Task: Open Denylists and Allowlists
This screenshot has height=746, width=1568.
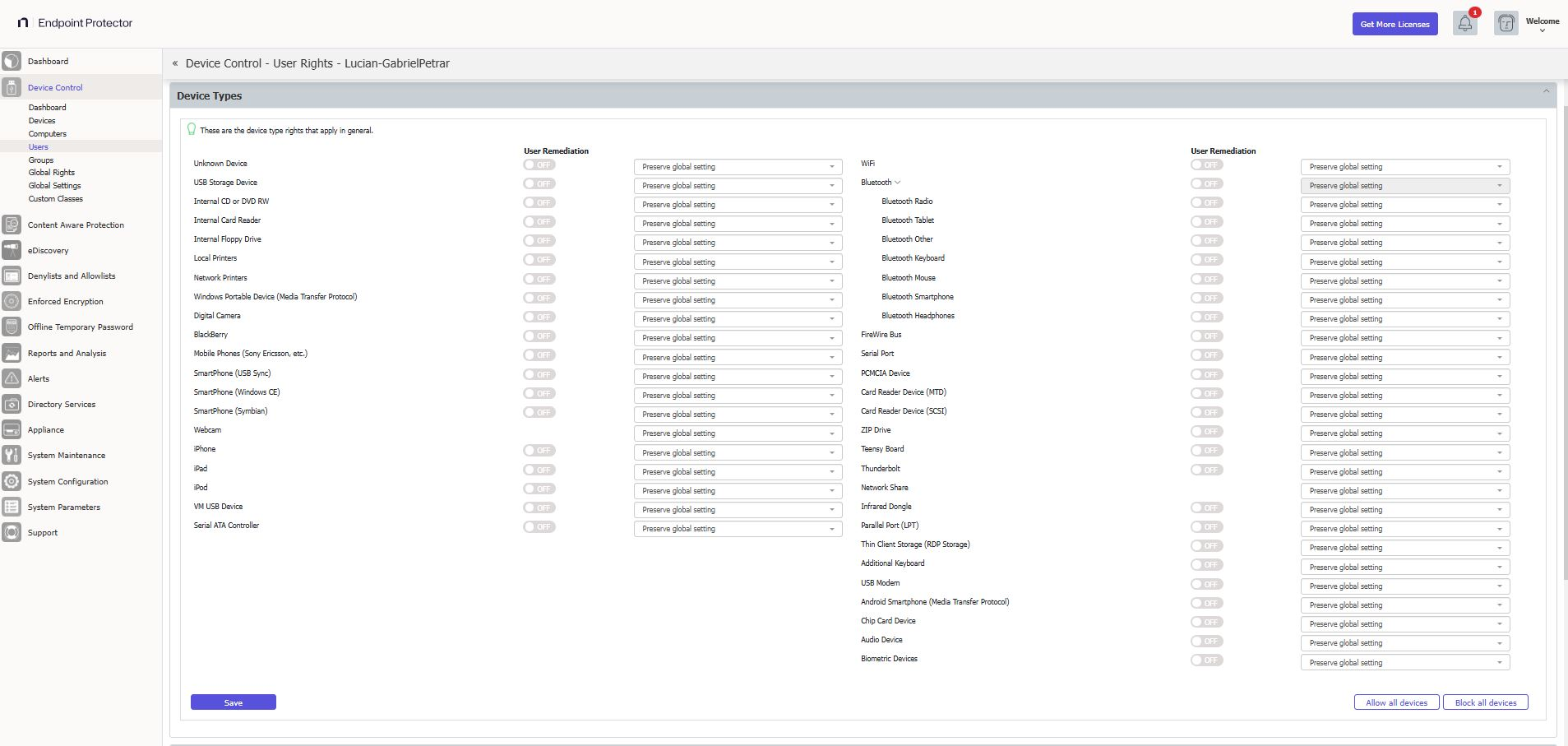Action: tap(70, 276)
